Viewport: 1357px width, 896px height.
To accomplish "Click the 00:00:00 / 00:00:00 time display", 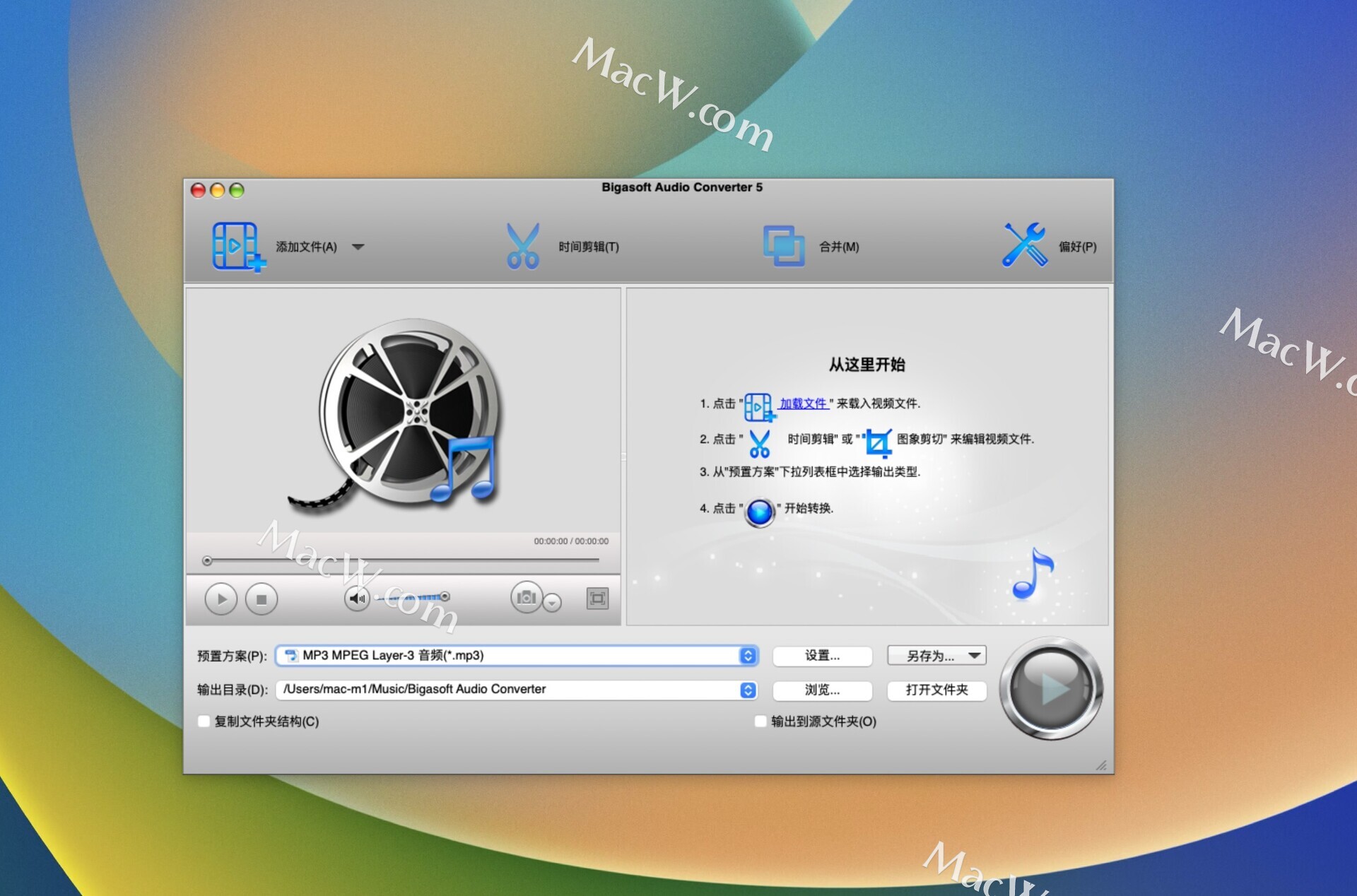I will [571, 541].
